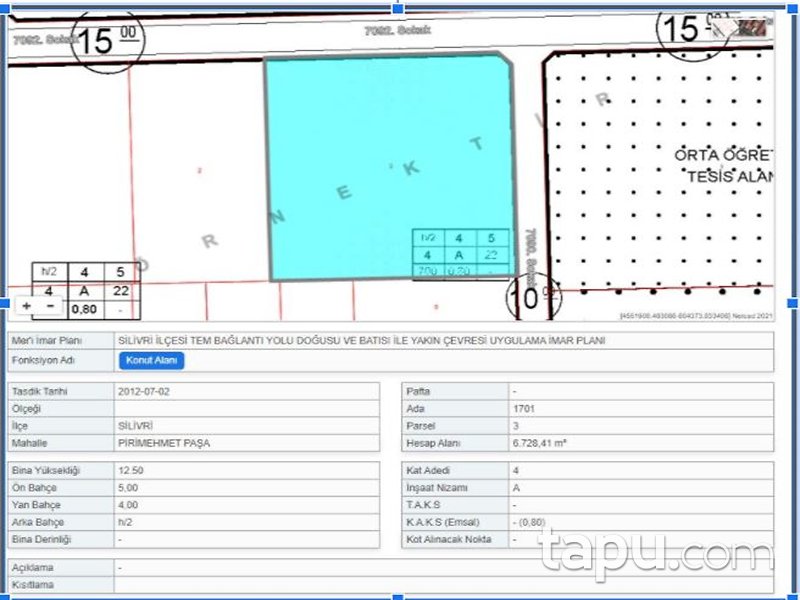Zoom in with the map plus button
This screenshot has height=600, width=800.
click(x=27, y=305)
